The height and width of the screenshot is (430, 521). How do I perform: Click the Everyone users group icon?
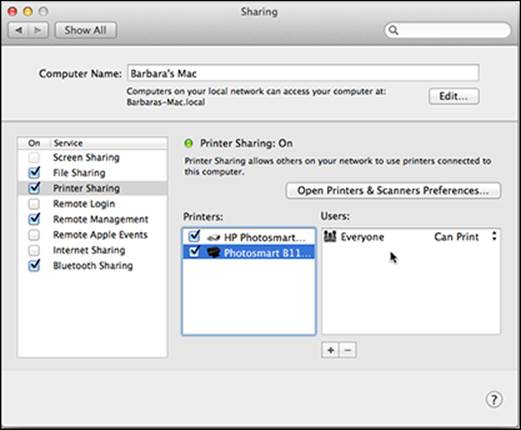coord(330,237)
